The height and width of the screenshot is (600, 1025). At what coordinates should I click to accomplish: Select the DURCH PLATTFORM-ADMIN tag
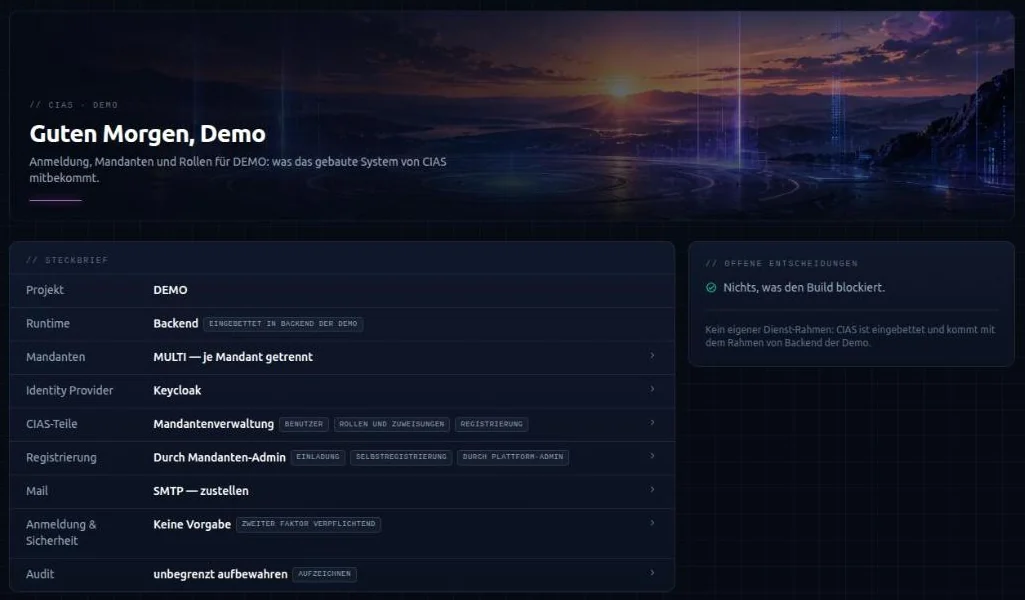click(x=512, y=457)
